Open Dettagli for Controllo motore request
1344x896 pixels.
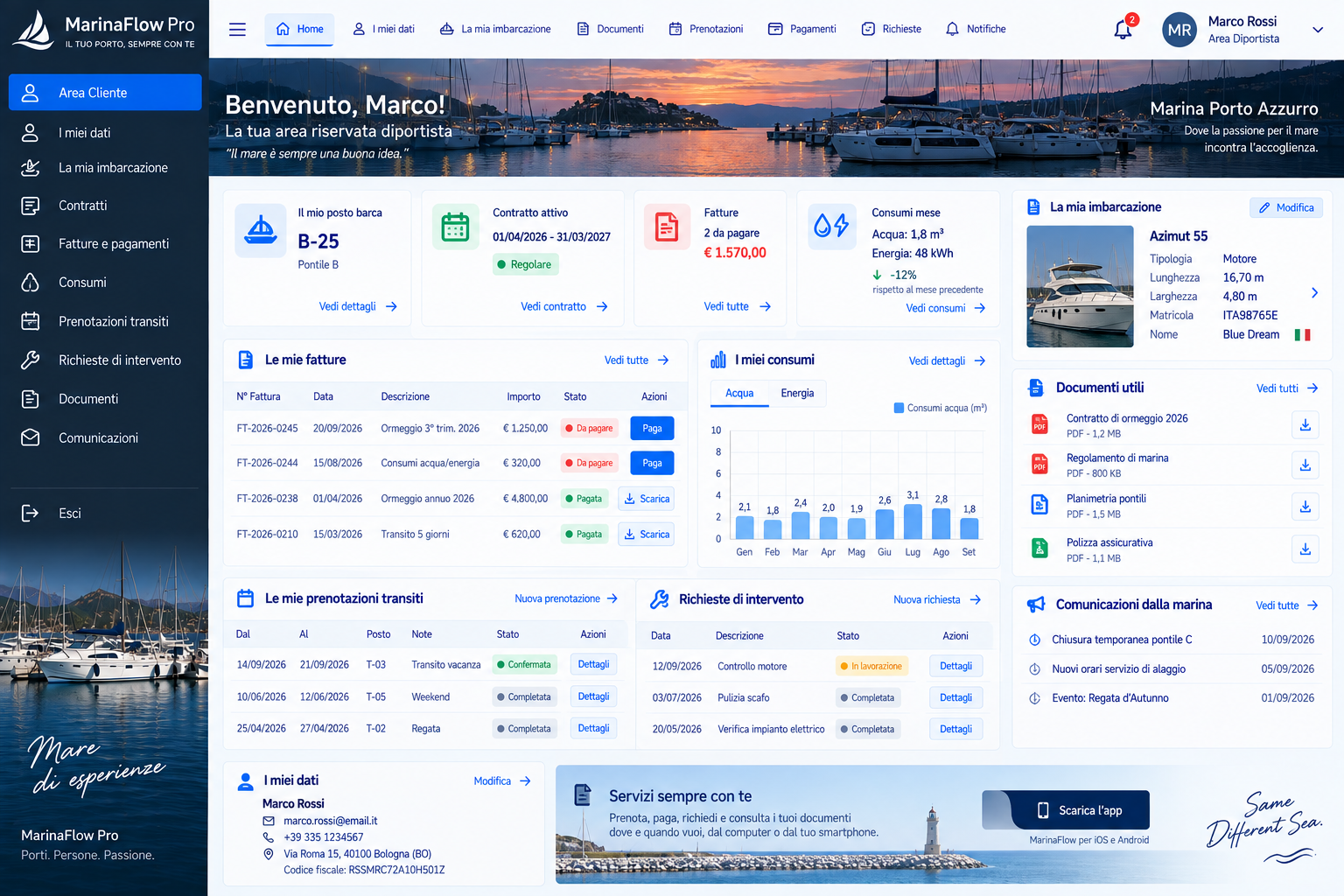(955, 666)
